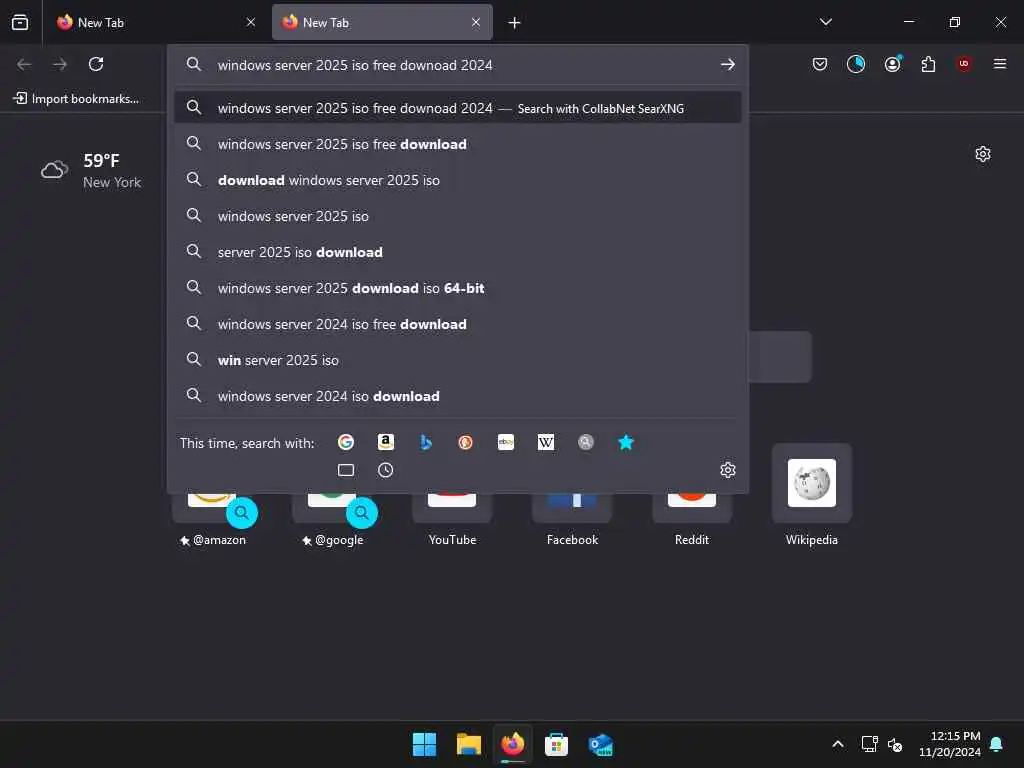The image size is (1024, 768).
Task: Click the Go arrow in address bar
Action: coord(728,65)
